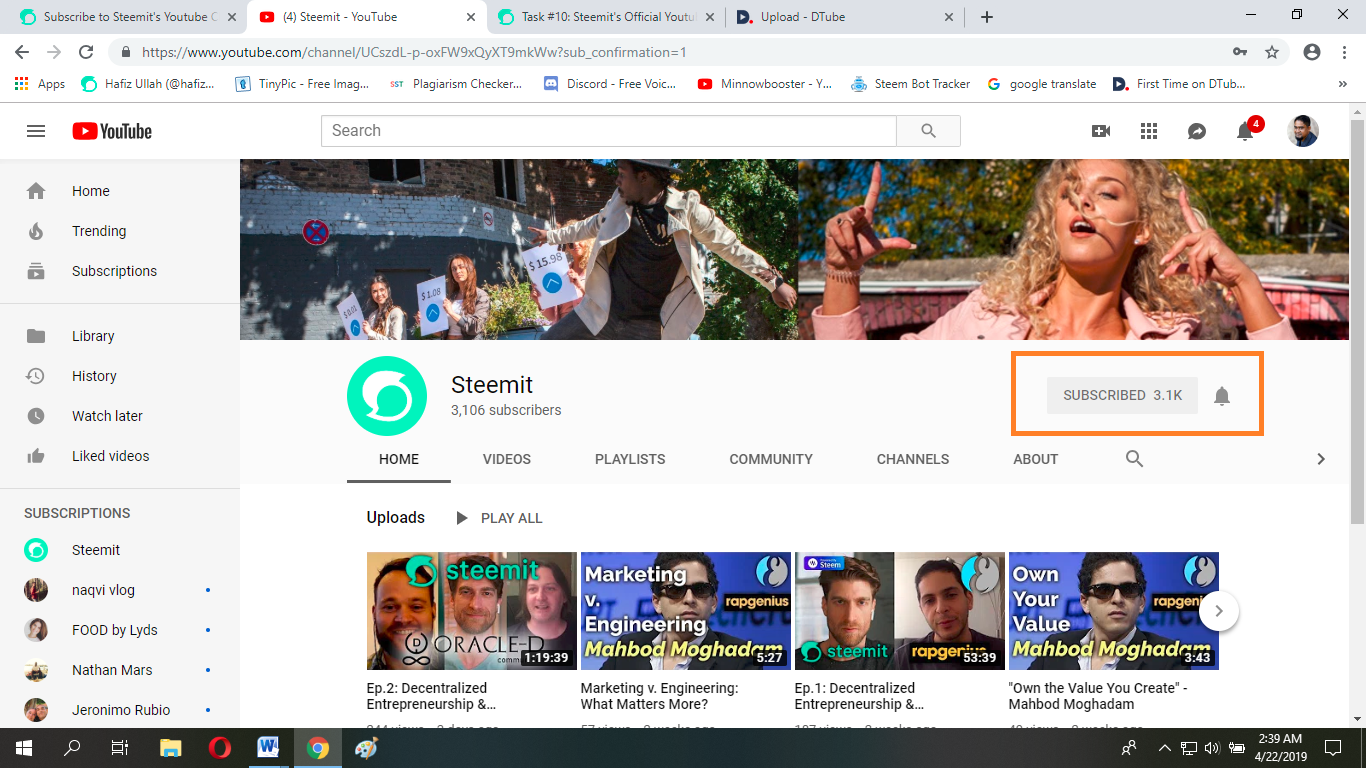The image size is (1366, 768).
Task: Open the Own Your Value video thumbnail
Action: [1114, 611]
